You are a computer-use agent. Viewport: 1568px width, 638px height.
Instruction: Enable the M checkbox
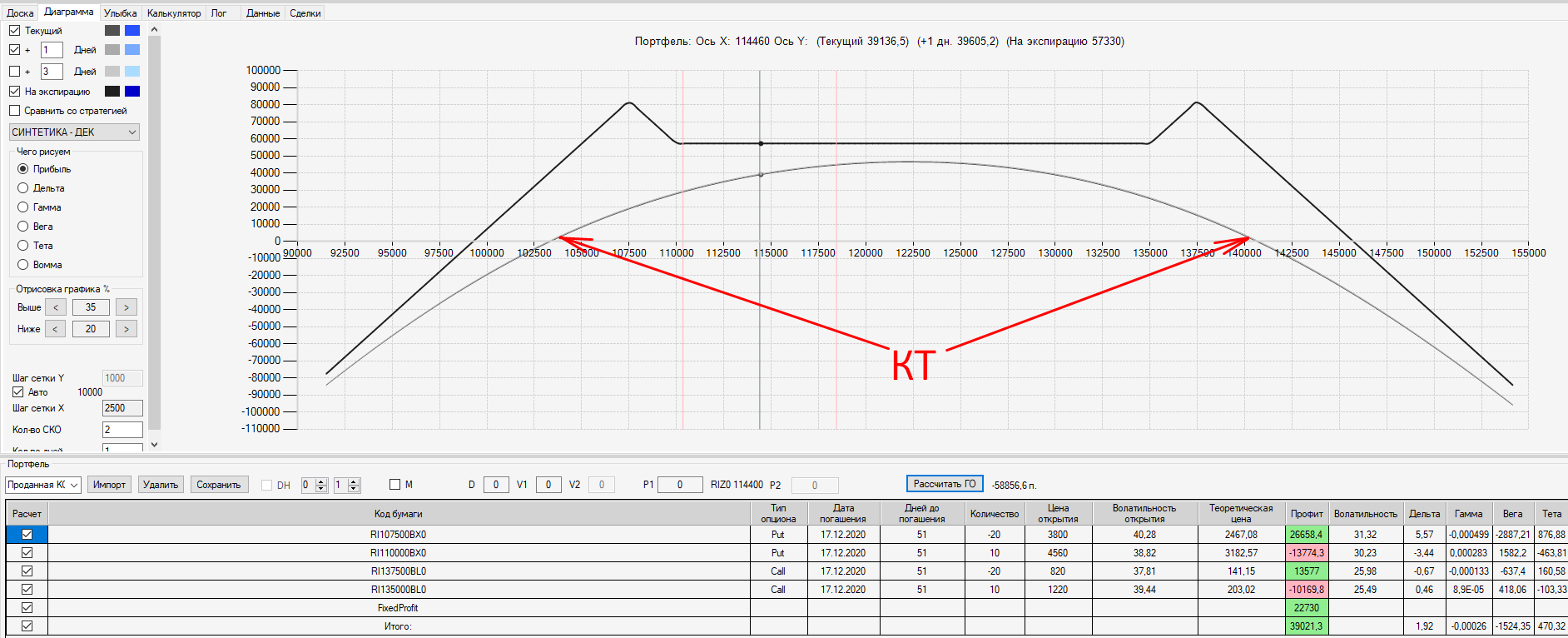click(x=395, y=485)
